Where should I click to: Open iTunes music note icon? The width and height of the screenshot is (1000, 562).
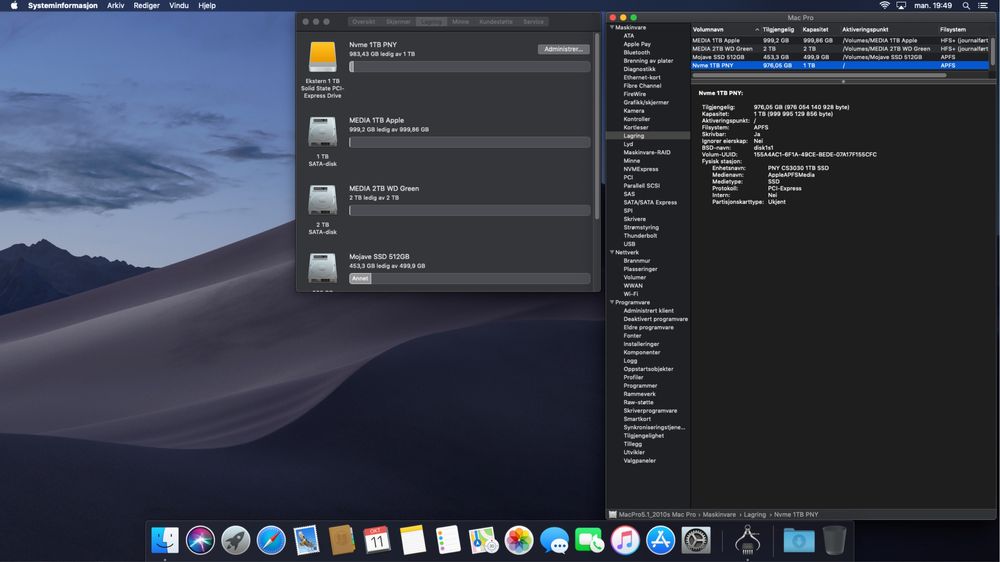pos(625,540)
